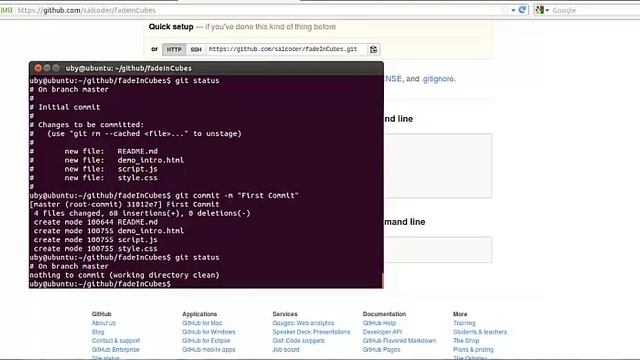Open the GitHub mobile apps link
Viewport: 640px width, 360px height.
point(209,349)
